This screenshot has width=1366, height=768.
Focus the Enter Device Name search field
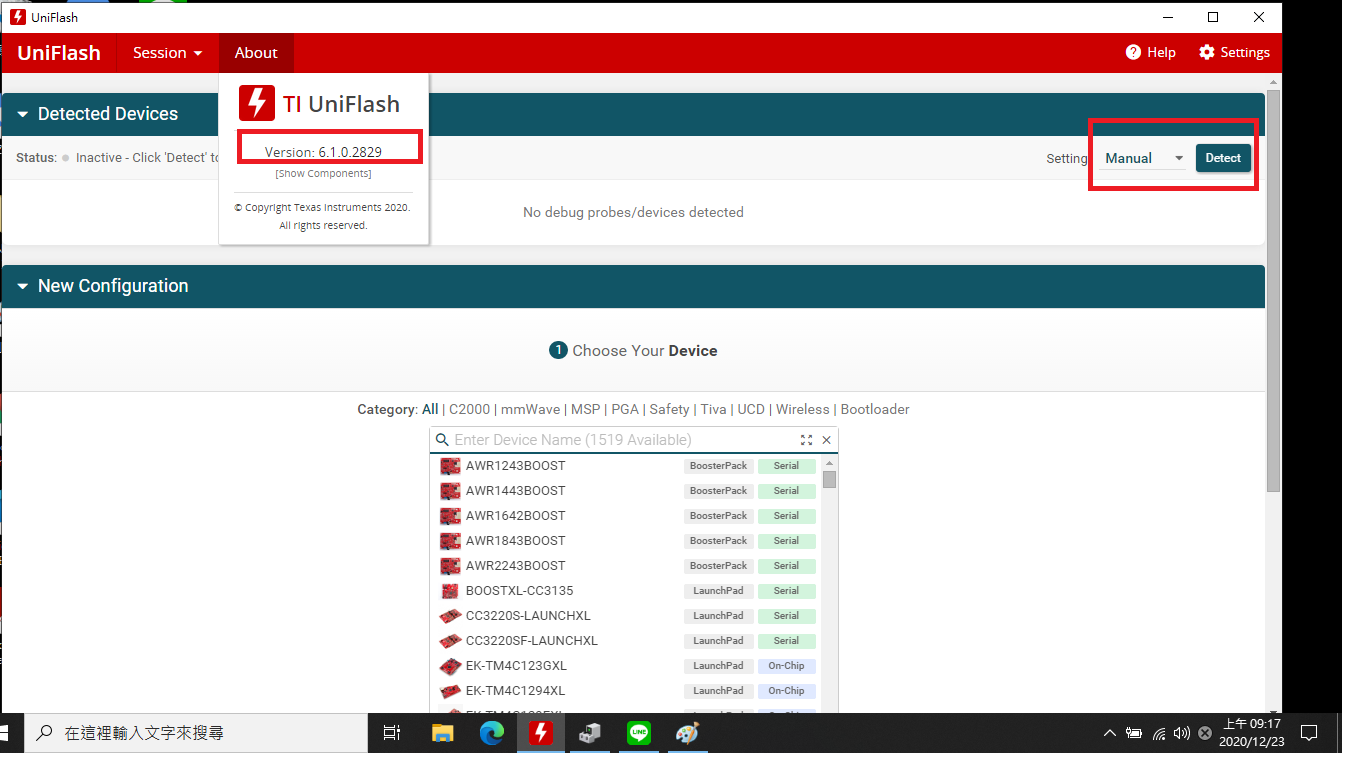coord(624,440)
